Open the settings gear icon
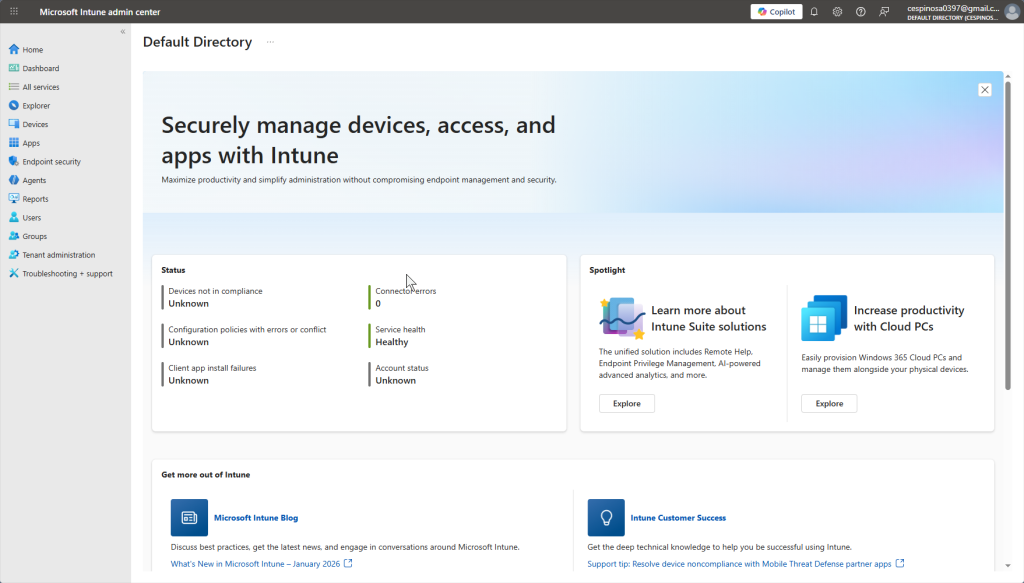The image size is (1024, 583). [837, 12]
